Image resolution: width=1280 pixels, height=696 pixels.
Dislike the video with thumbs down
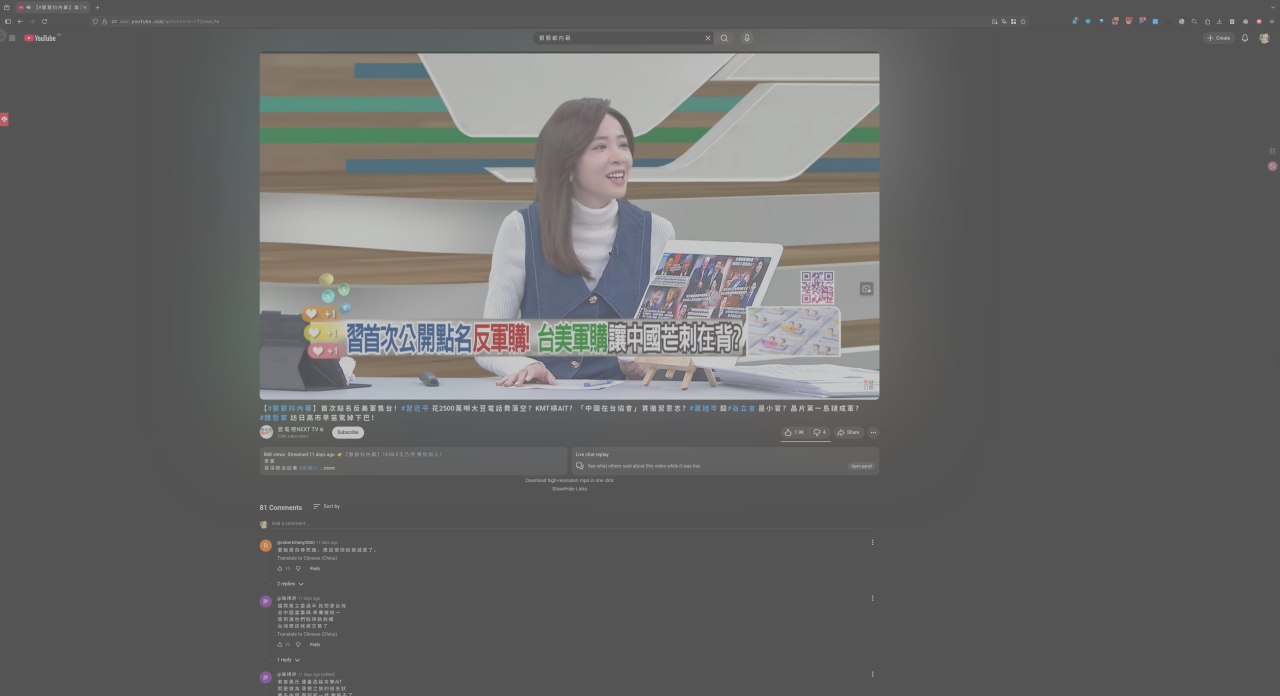819,432
